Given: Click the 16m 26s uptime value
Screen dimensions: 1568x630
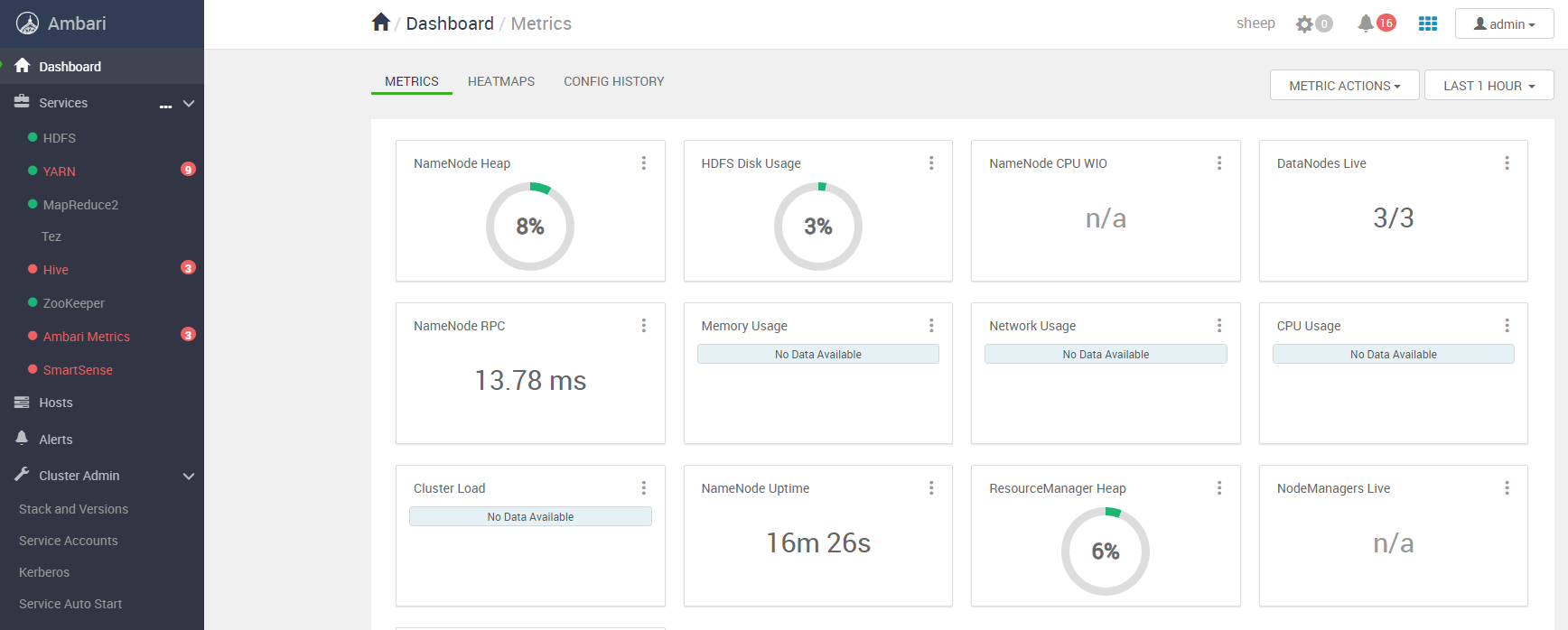Looking at the screenshot, I should [818, 542].
